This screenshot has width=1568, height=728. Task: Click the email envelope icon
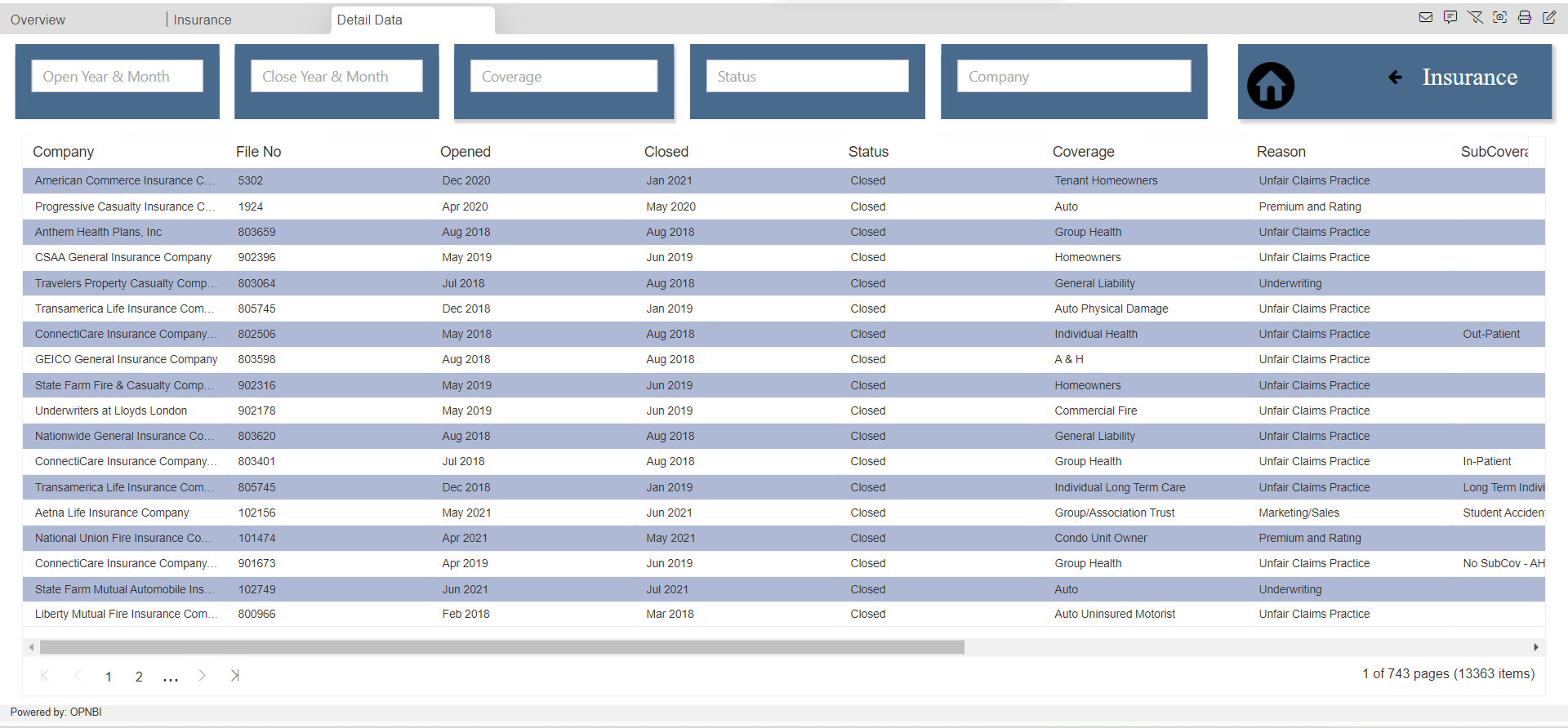(1426, 17)
